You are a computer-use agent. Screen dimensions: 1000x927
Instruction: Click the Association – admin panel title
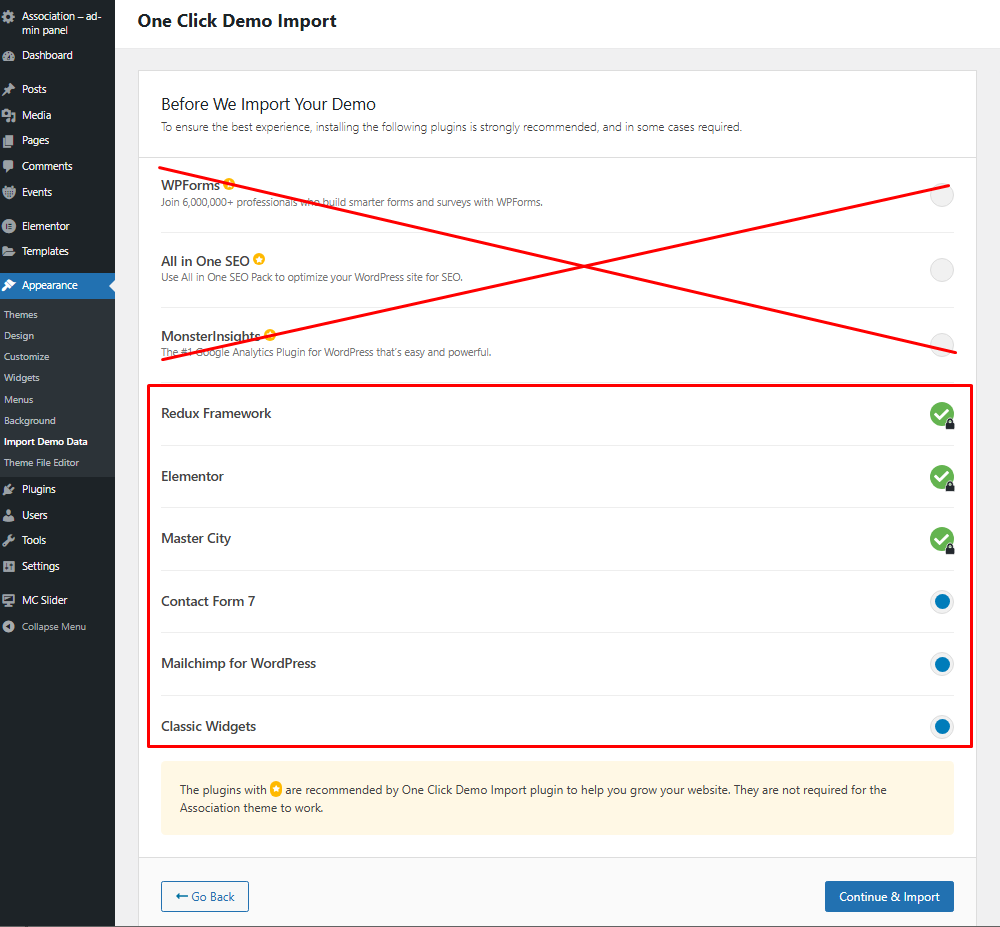coord(62,23)
